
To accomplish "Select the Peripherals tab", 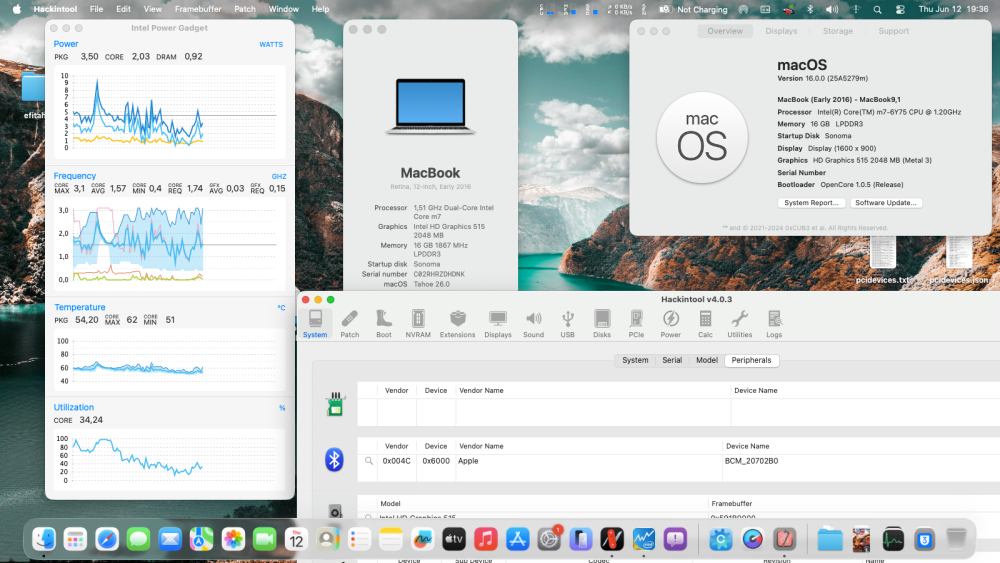I will click(x=751, y=360).
